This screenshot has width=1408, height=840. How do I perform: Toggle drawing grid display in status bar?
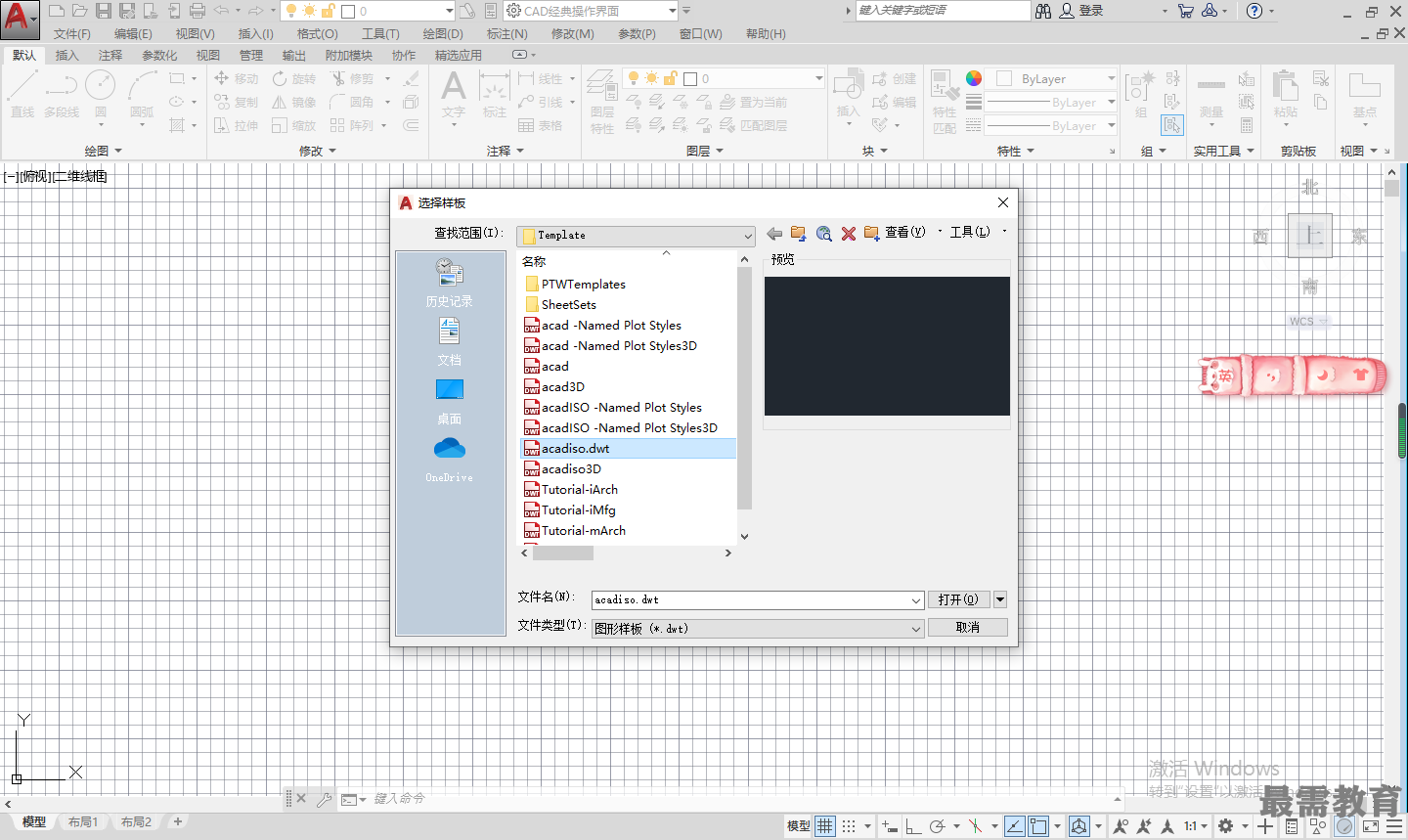pos(825,826)
